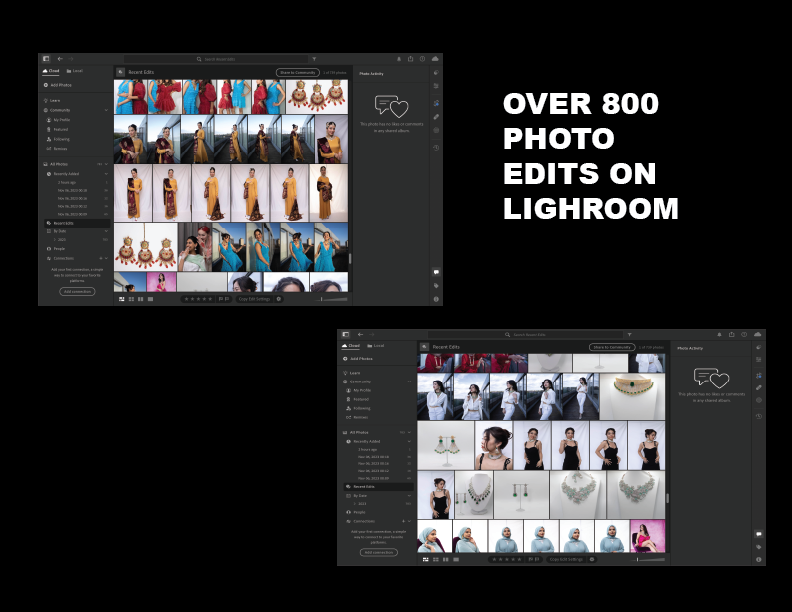Viewport: 792px width, 612px height.
Task: Open Masking tool icon in upper window
Action: pyautogui.click(x=436, y=130)
